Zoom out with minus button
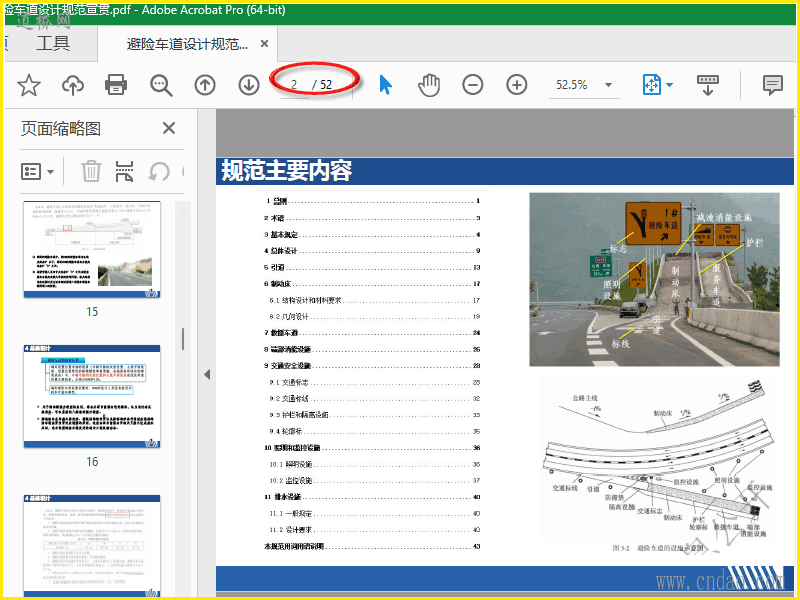This screenshot has width=800, height=600. coord(473,85)
